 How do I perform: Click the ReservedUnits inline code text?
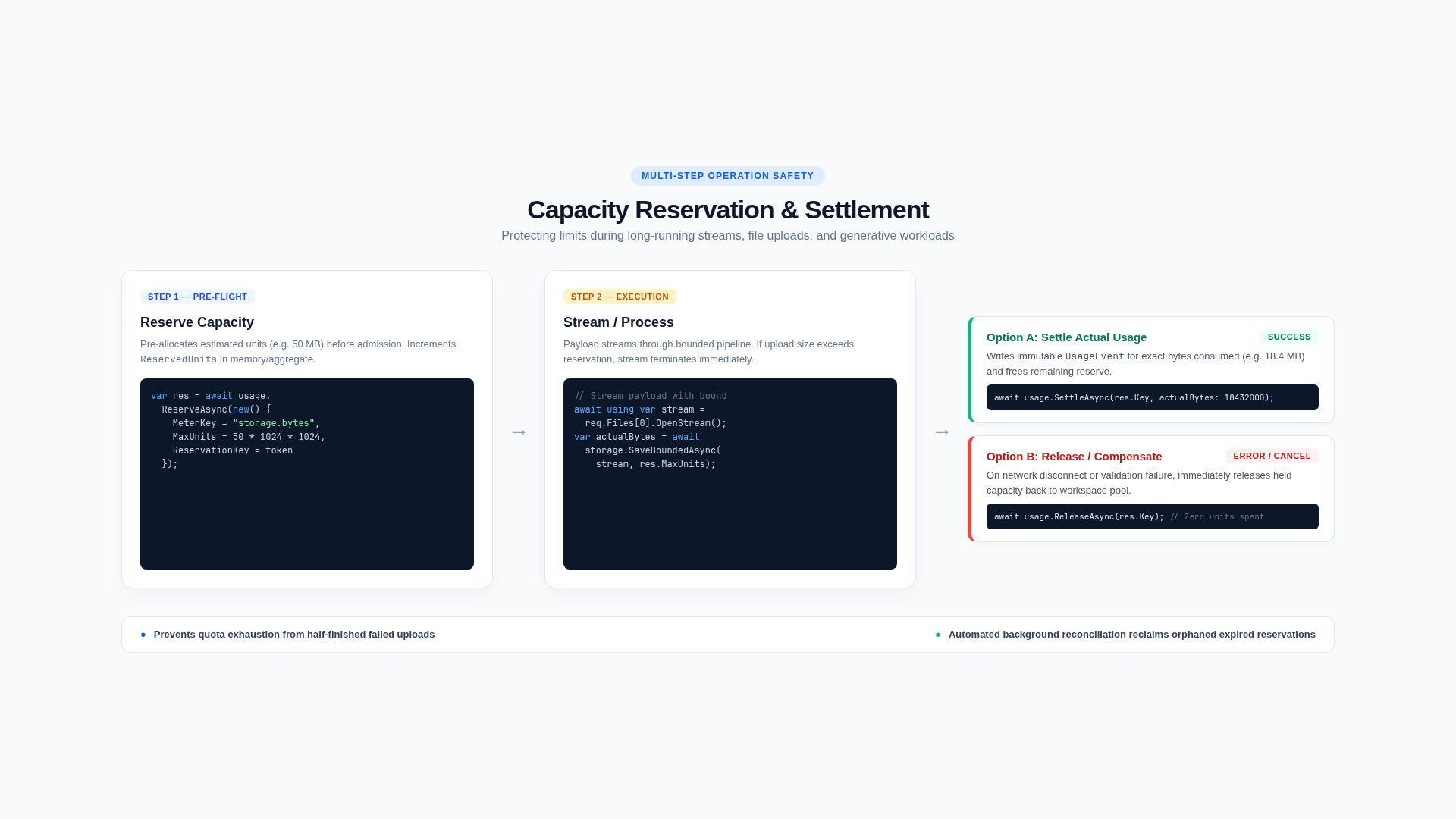point(178,359)
